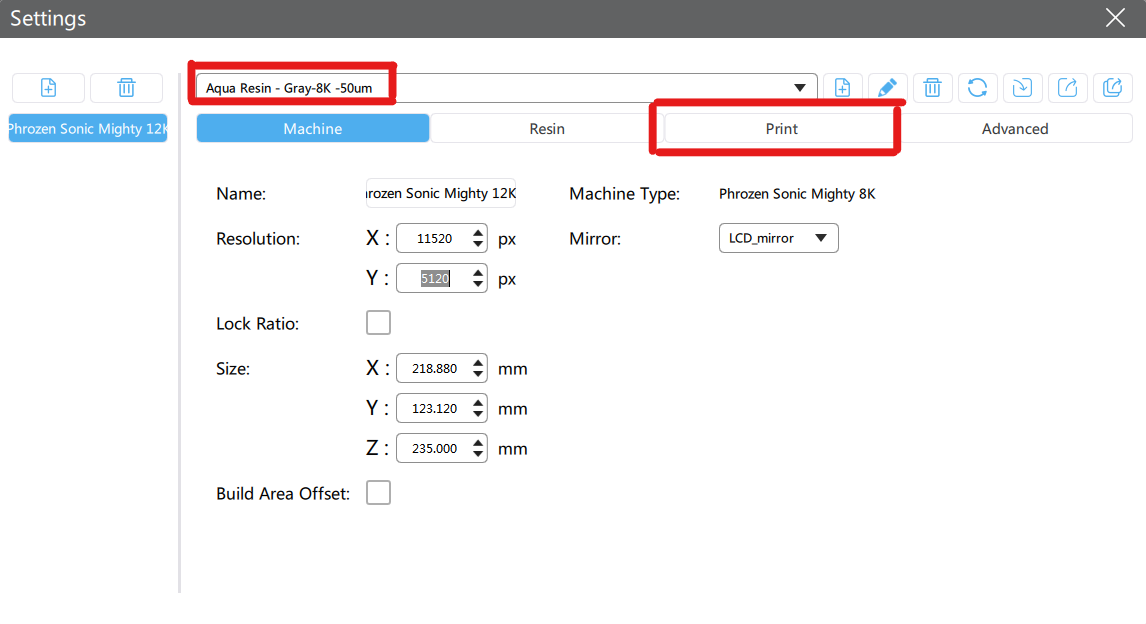Open the Advanced tab
The image size is (1146, 624).
pos(1015,129)
